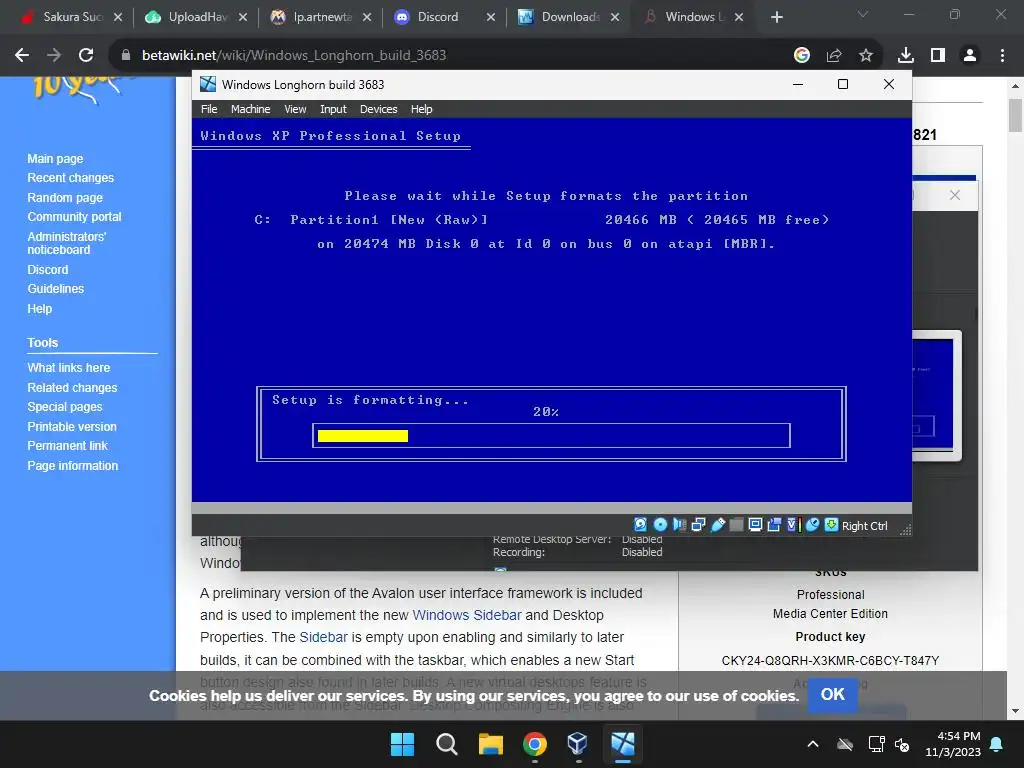This screenshot has width=1024, height=768.
Task: Open the Printable version link
Action: [x=72, y=426]
